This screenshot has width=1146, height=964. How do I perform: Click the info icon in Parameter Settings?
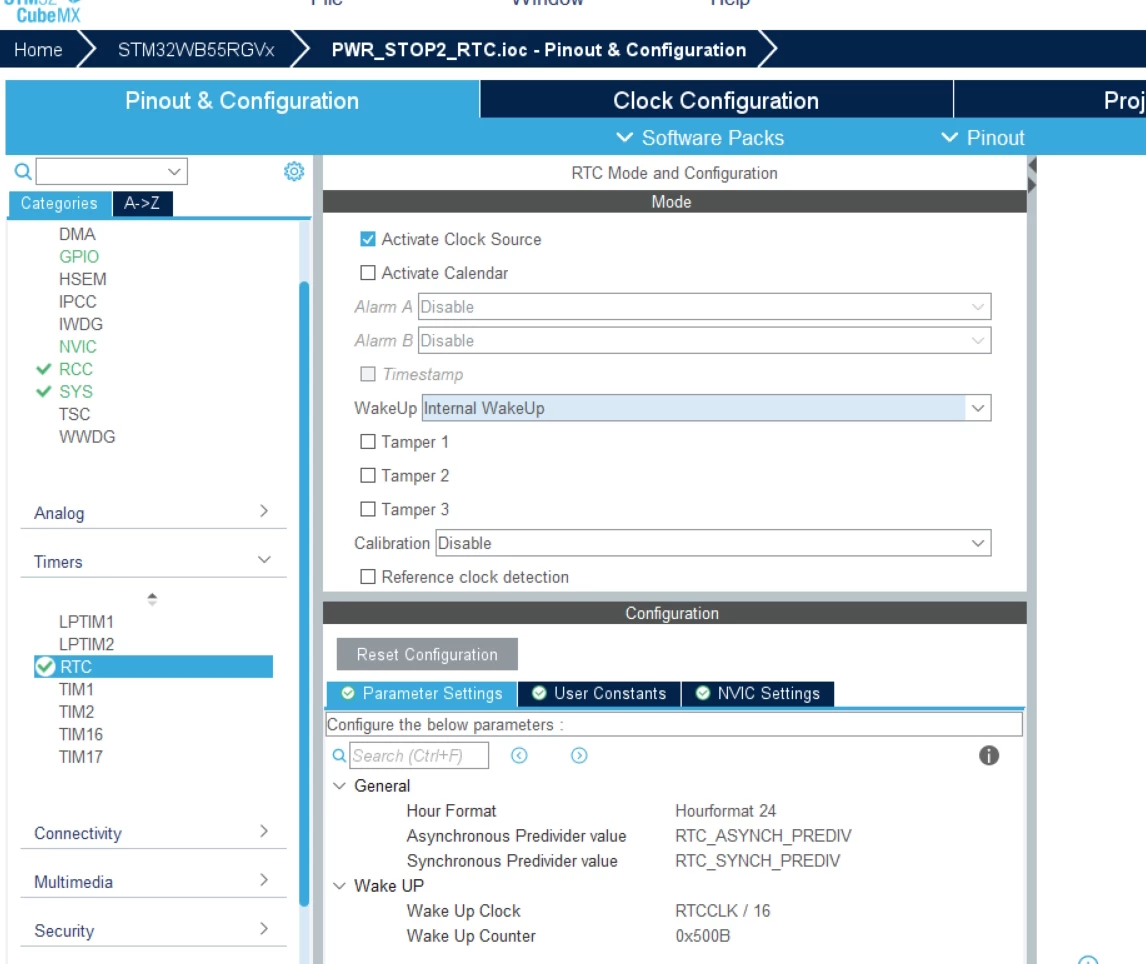[989, 756]
